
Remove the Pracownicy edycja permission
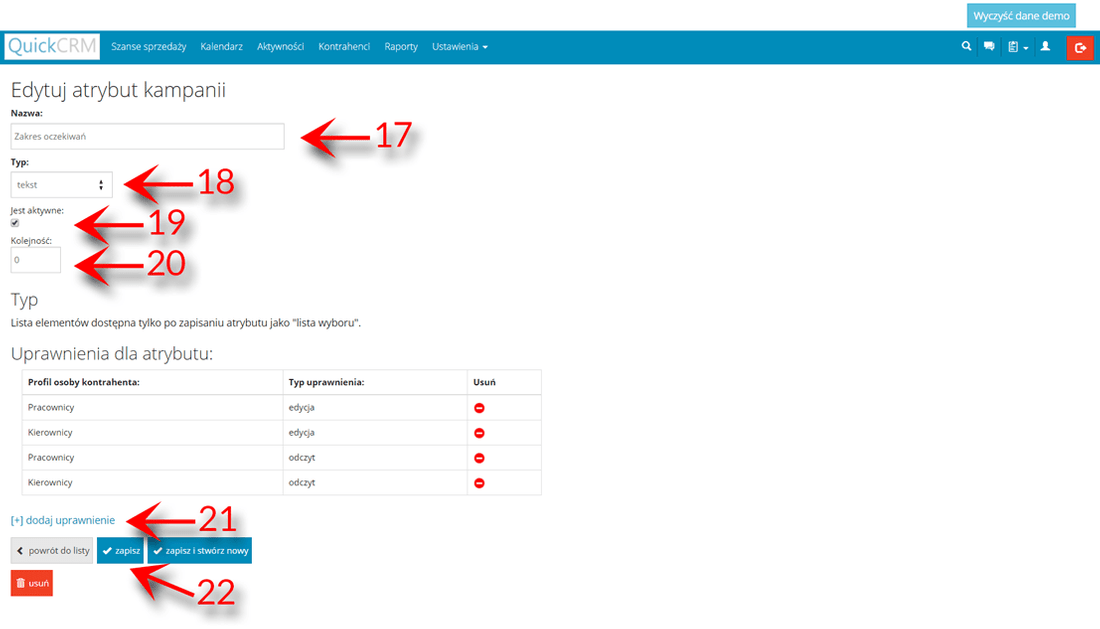click(480, 407)
